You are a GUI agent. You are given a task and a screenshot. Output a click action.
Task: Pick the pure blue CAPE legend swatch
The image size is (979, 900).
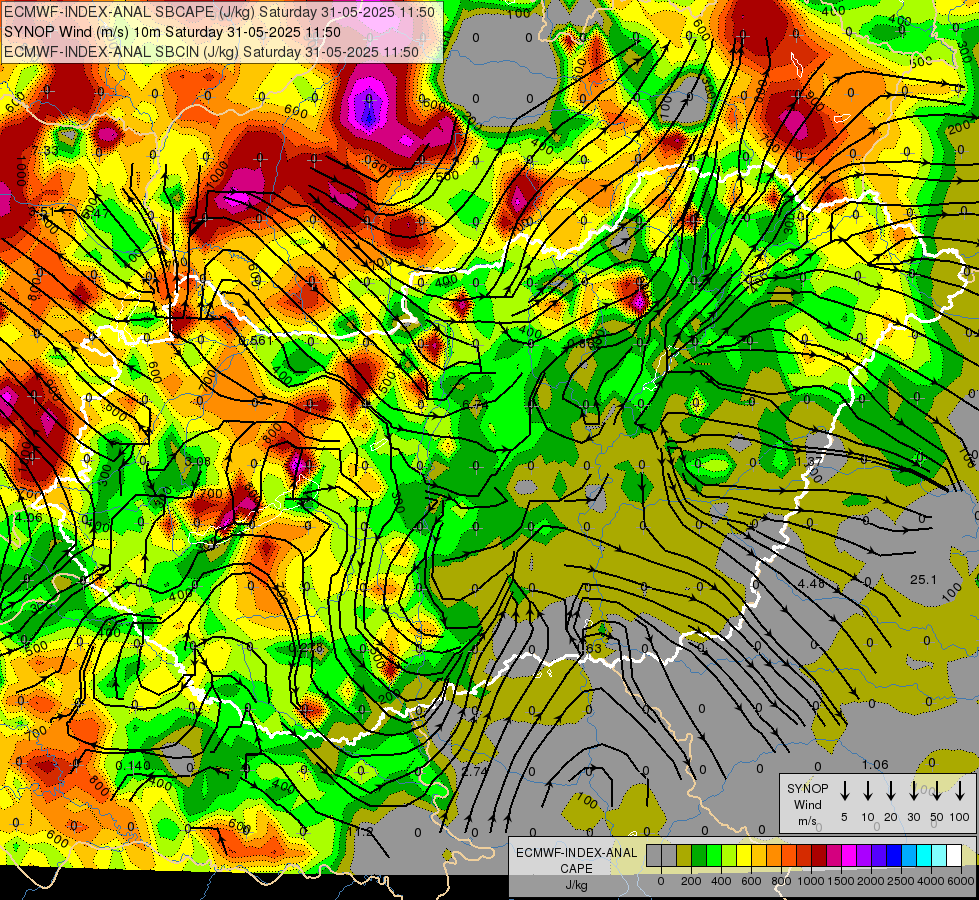point(893,855)
